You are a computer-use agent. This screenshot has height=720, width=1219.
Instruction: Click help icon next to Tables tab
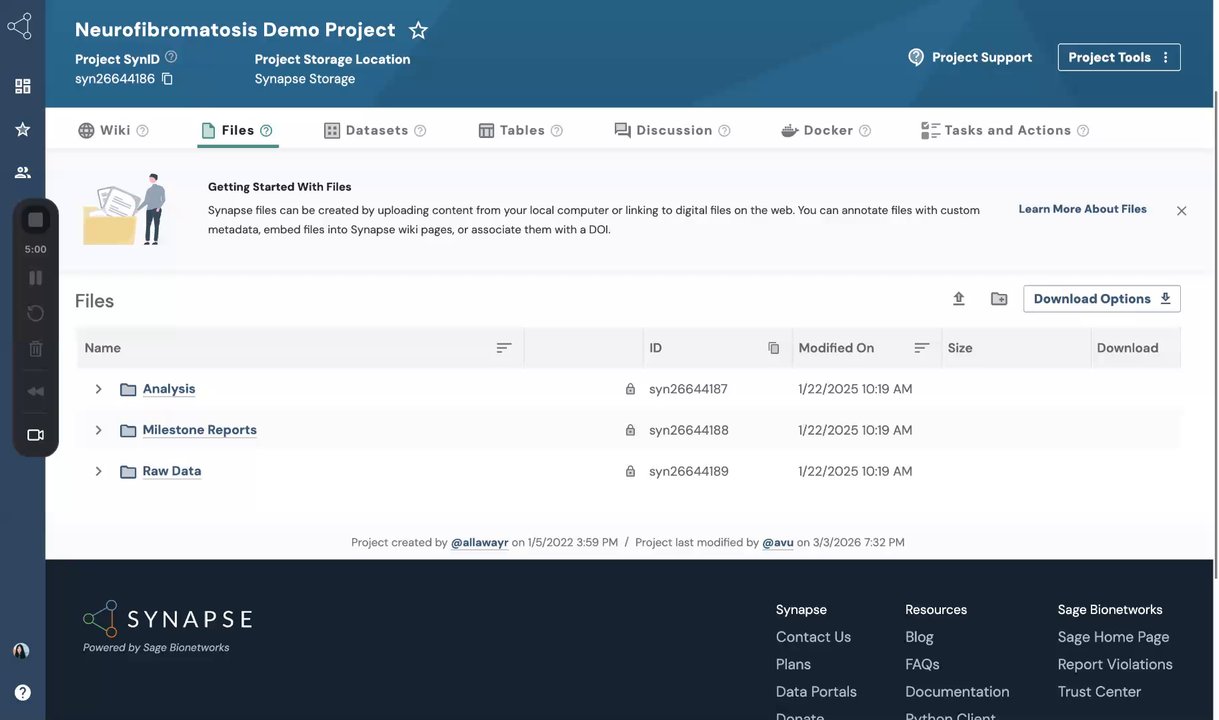point(557,131)
